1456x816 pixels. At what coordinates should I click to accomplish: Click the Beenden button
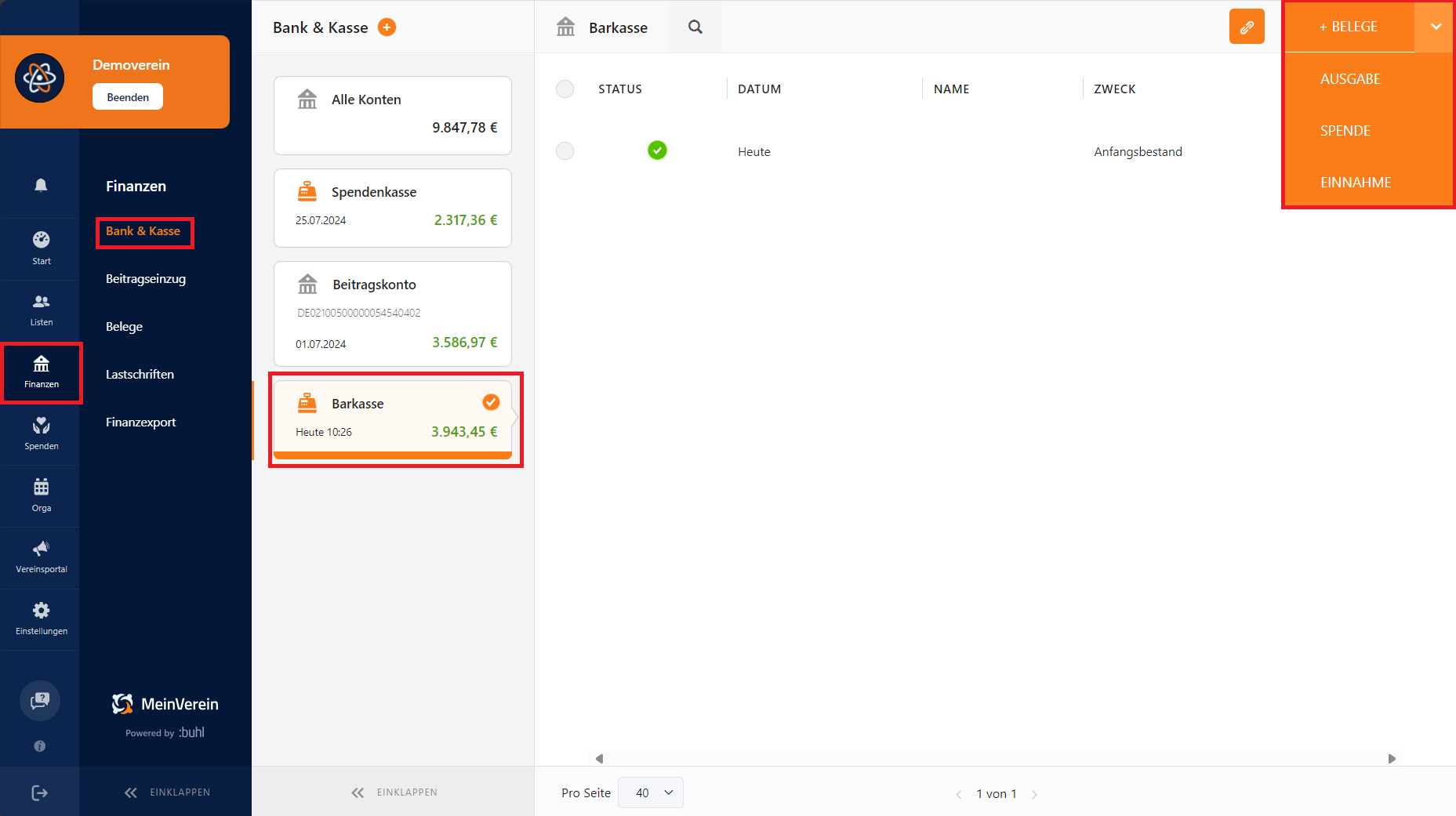click(128, 97)
